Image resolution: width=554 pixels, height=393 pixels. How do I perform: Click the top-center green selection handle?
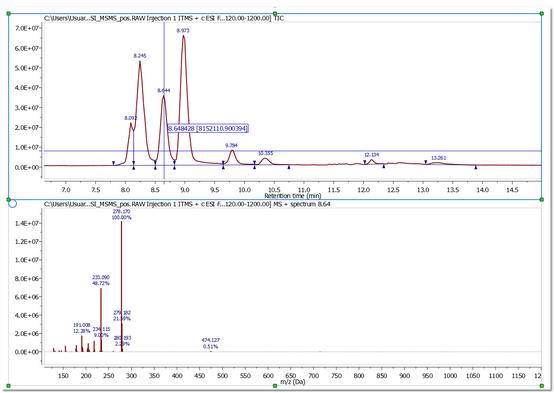pos(275,13)
